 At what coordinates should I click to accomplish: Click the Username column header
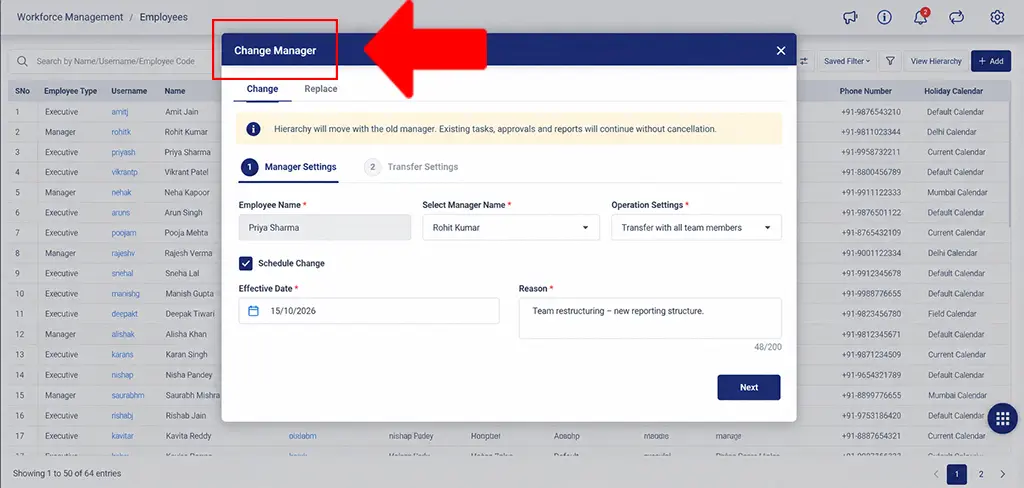[x=129, y=91]
